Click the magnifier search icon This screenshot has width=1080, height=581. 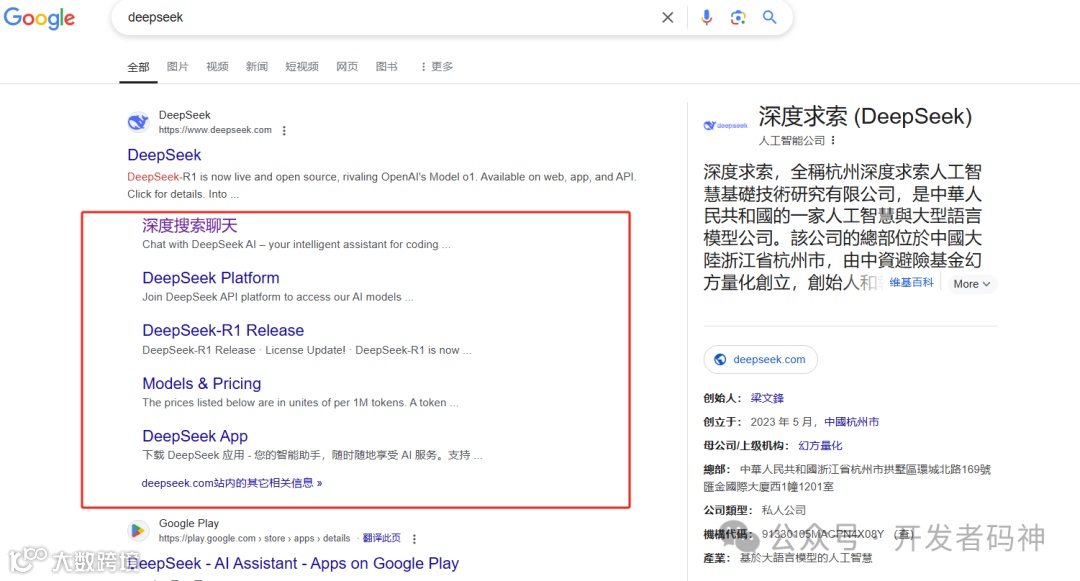(x=769, y=17)
